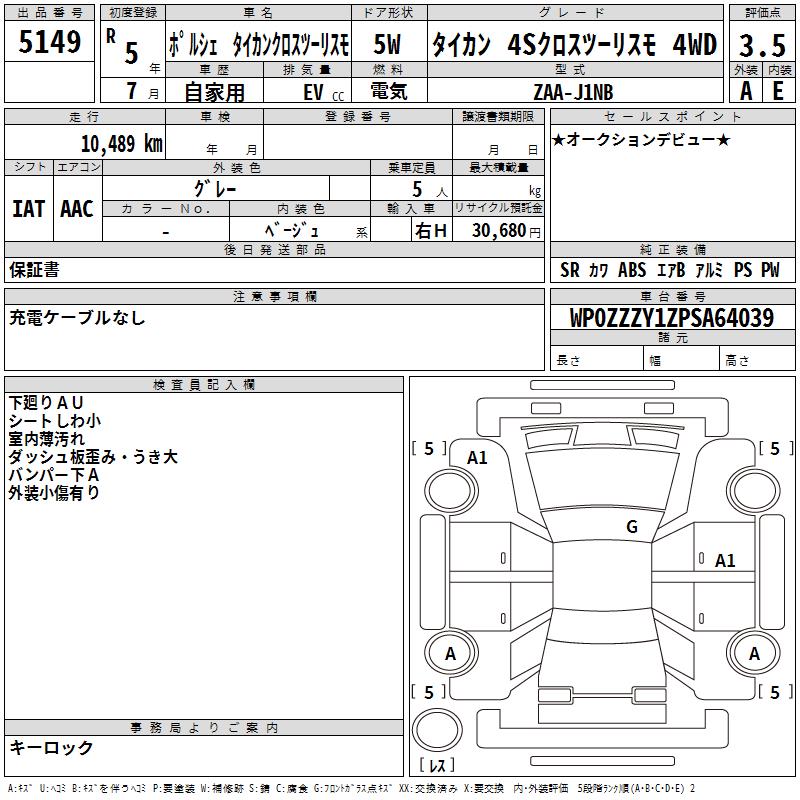This screenshot has width=800, height=800.
Task: Click seating capacity 5 人
Action: 429,190
